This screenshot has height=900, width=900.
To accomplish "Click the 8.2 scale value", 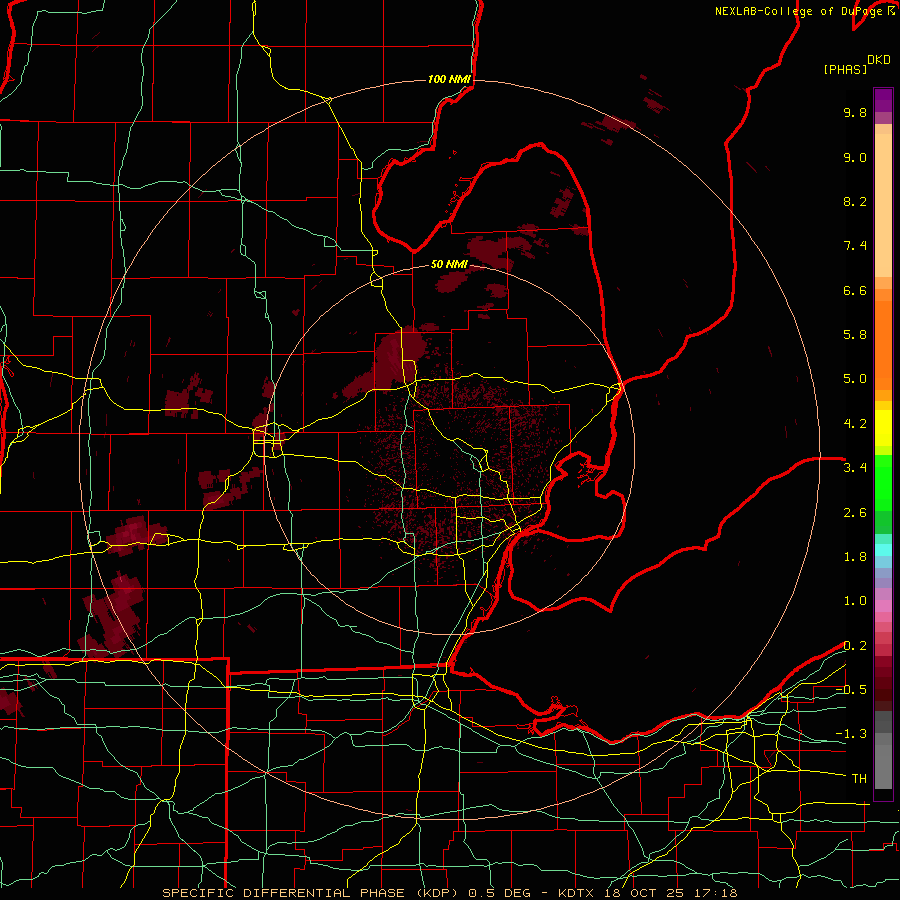I will pos(855,201).
